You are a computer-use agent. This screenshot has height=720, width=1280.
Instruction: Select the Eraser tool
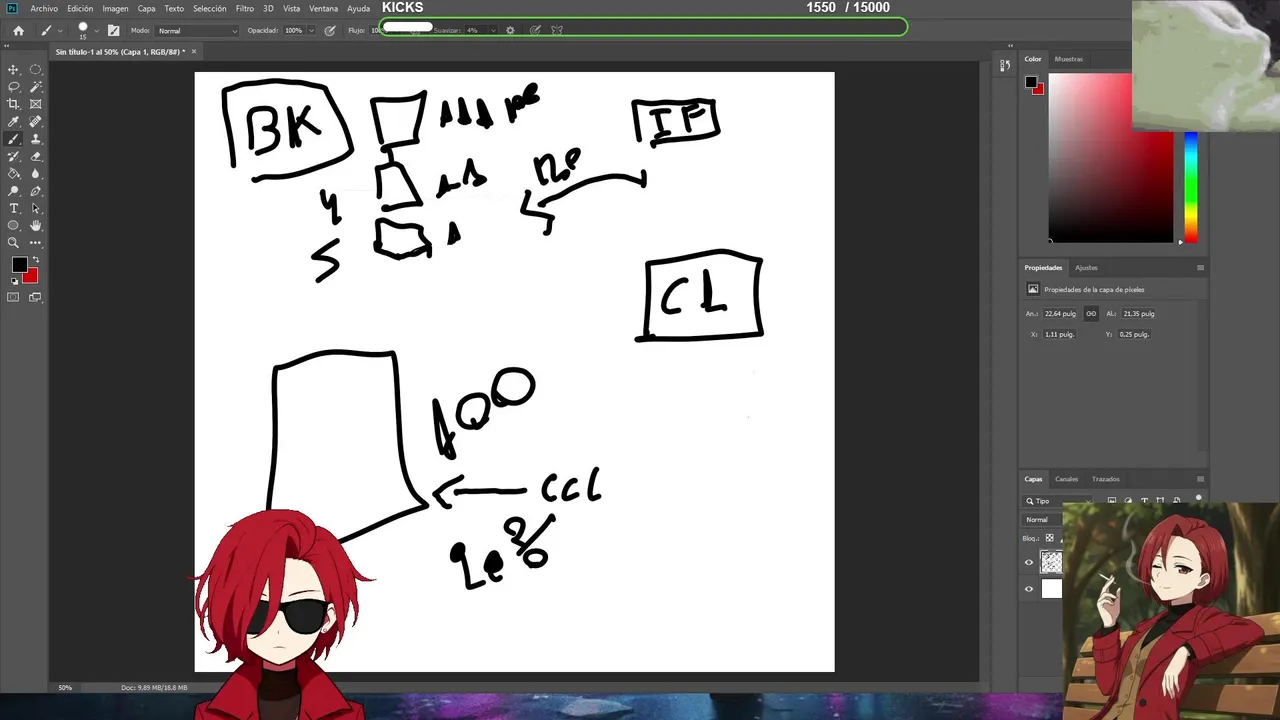[36, 156]
